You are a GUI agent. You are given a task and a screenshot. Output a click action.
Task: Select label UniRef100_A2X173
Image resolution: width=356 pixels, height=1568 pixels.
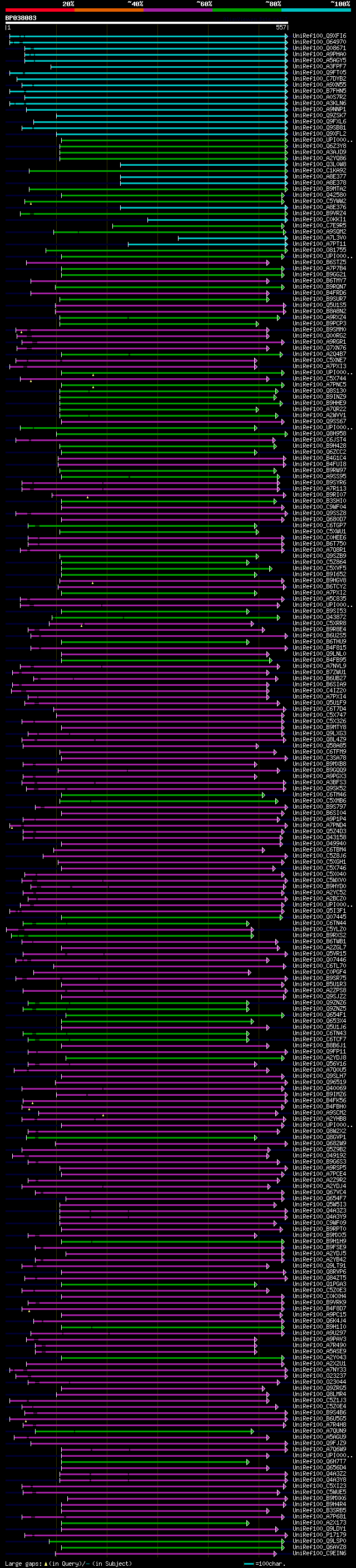click(319, 1522)
